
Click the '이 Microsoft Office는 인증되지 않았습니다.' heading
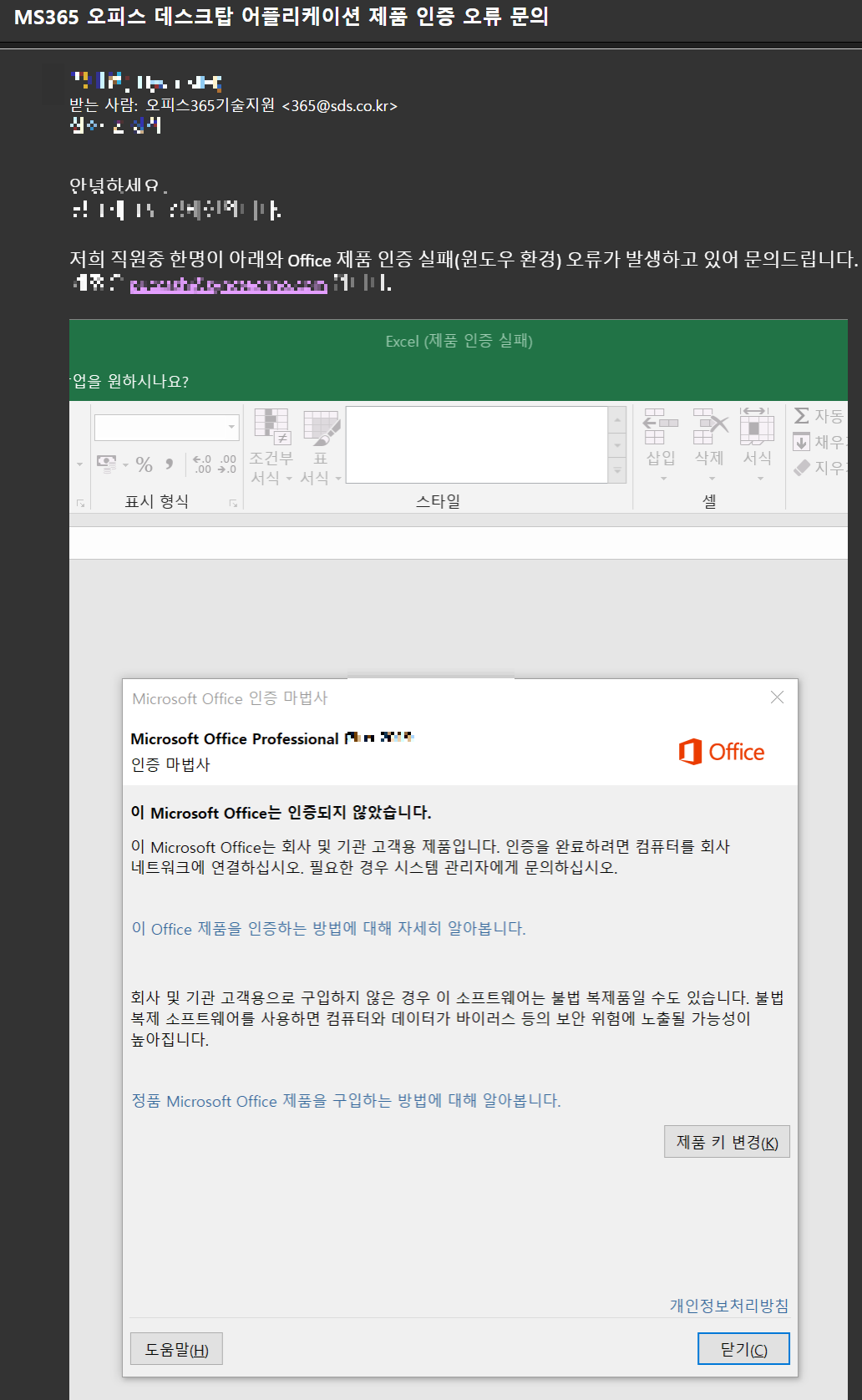pos(281,812)
